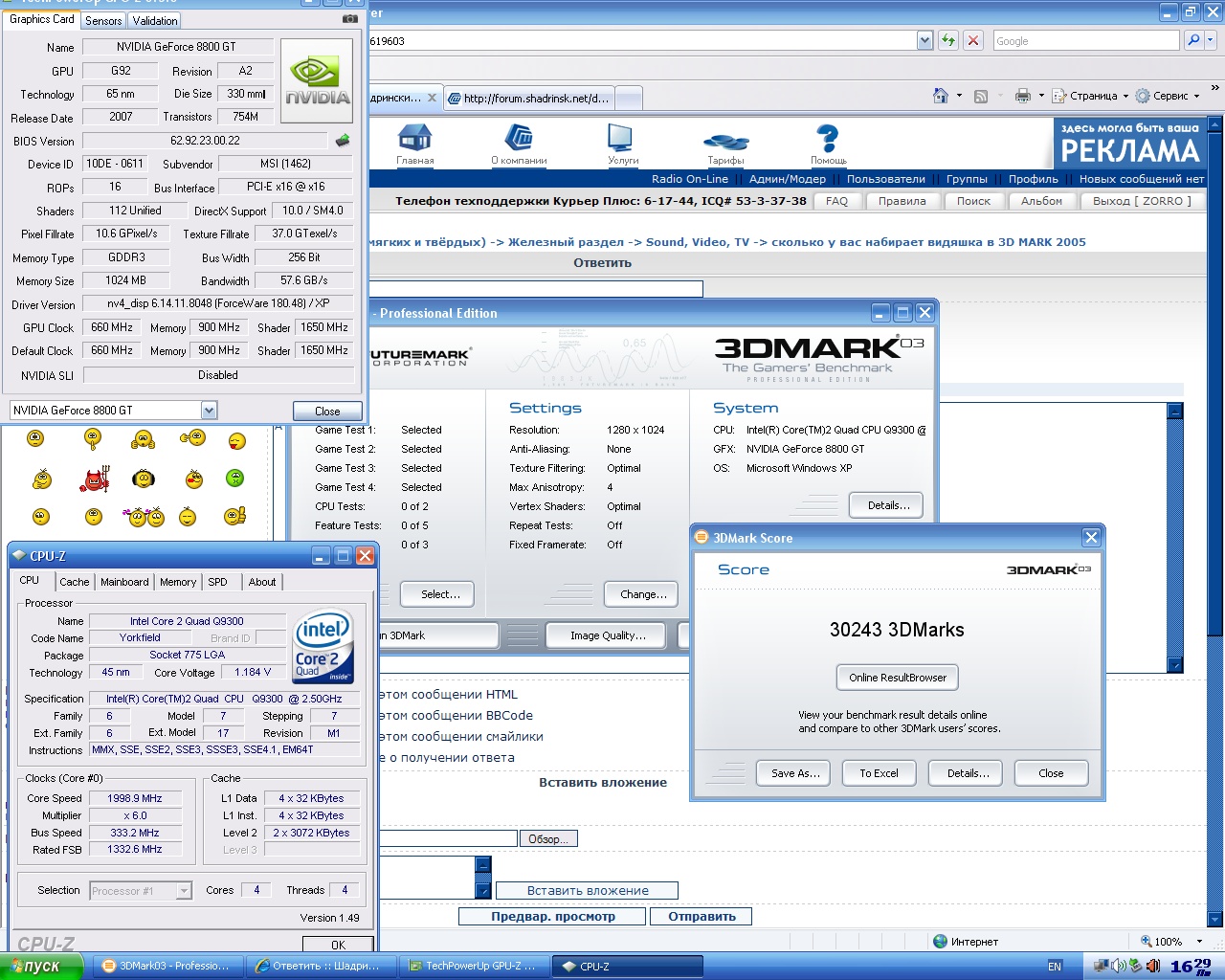Screen dimensions: 1225x980
Task: Click the BIOS save chip icon in GPU-Z
Action: click(343, 141)
